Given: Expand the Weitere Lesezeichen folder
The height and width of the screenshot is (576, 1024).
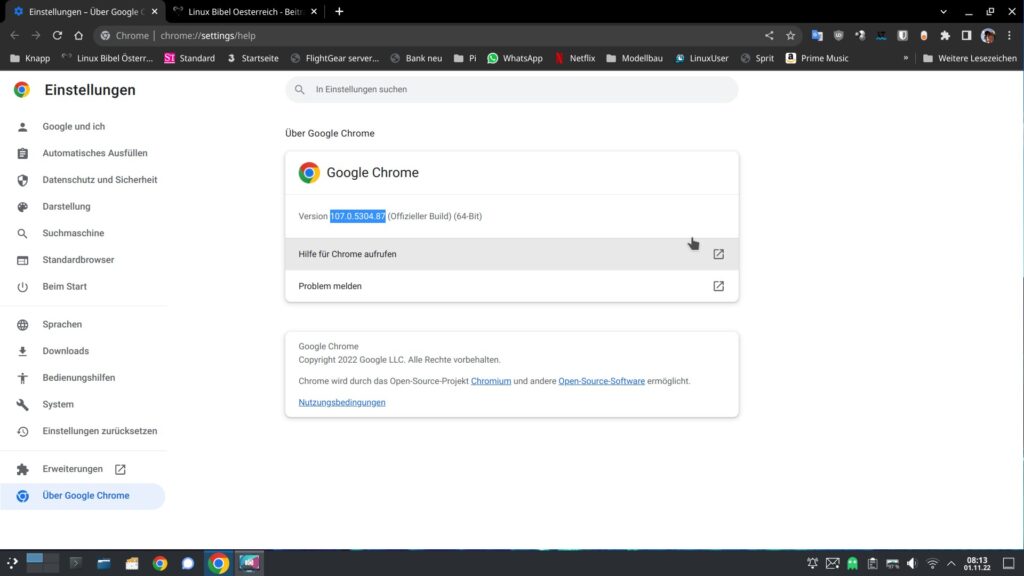Looking at the screenshot, I should pyautogui.click(x=970, y=58).
